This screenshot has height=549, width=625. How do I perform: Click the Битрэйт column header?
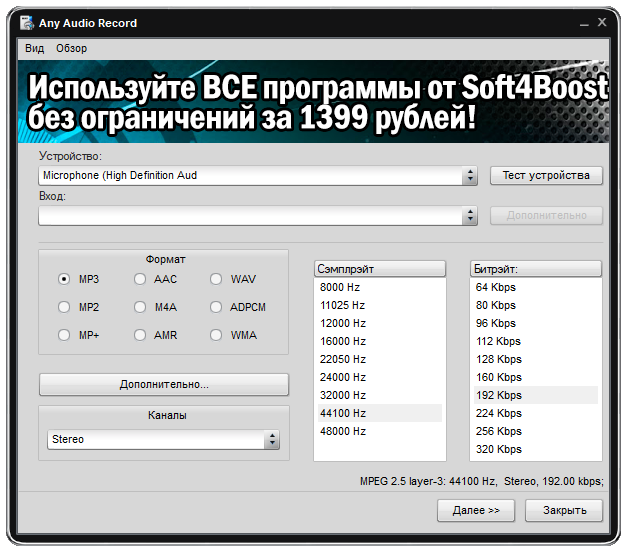pos(536,269)
